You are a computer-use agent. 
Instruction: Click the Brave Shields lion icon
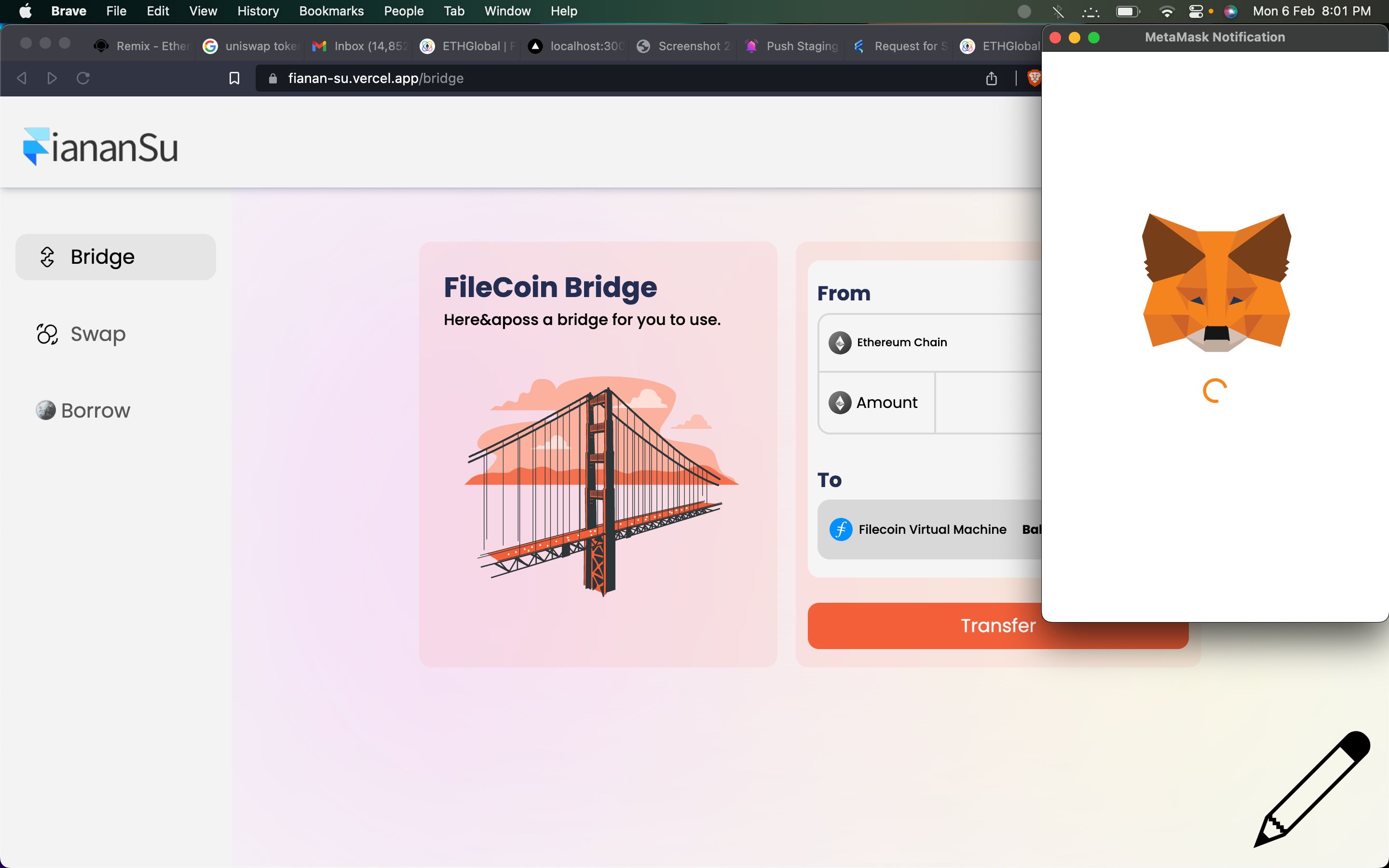(1034, 78)
